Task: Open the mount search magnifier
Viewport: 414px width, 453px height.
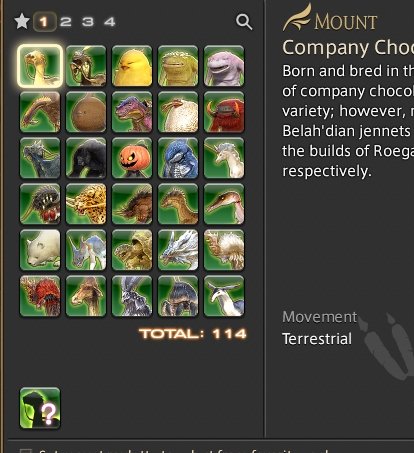Action: (x=244, y=22)
